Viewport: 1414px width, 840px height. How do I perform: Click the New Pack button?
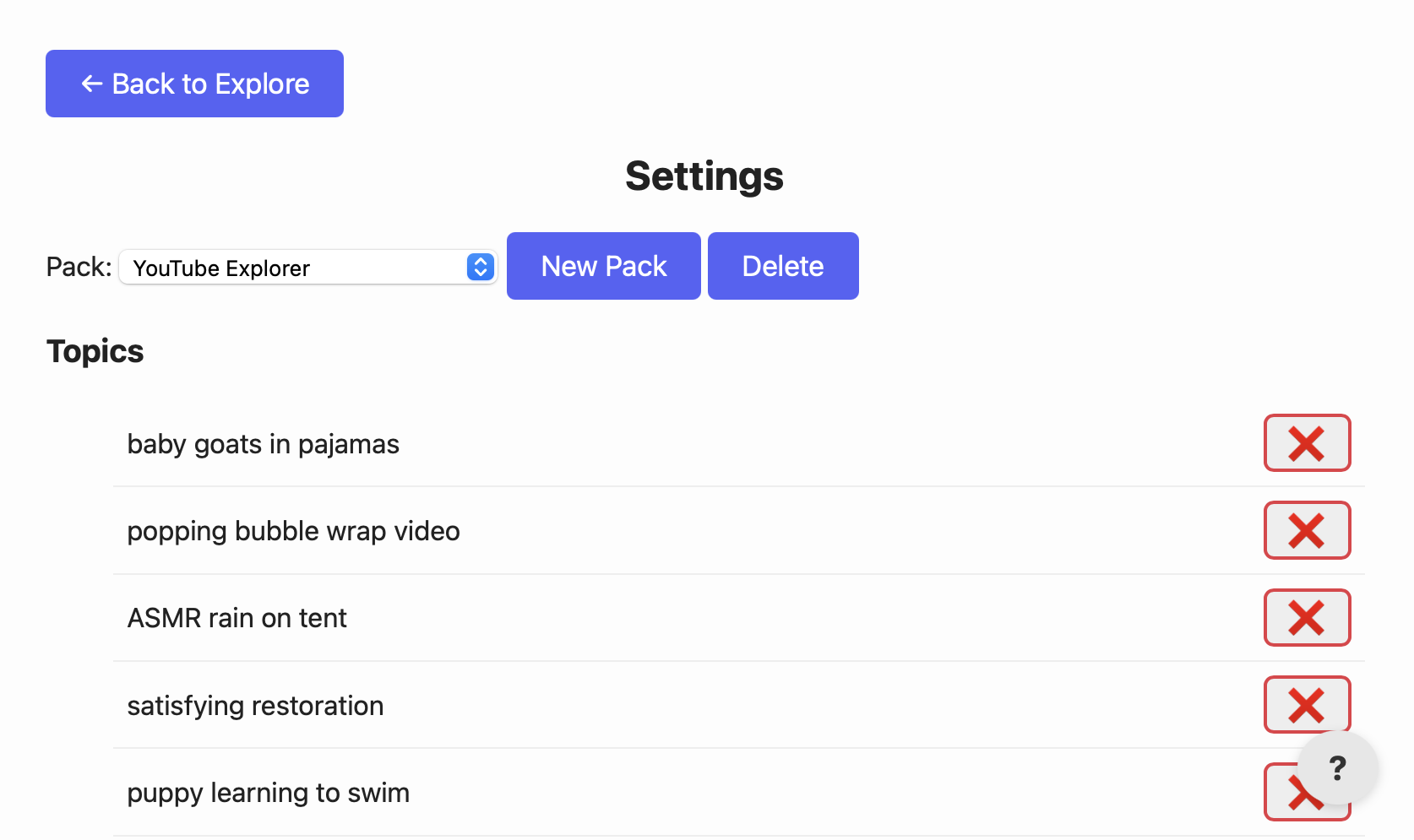(603, 265)
